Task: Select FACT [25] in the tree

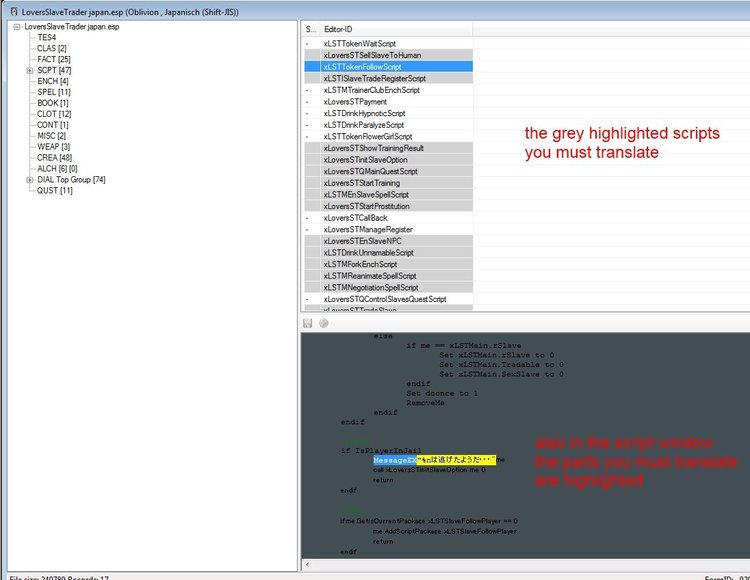Action: (x=54, y=59)
